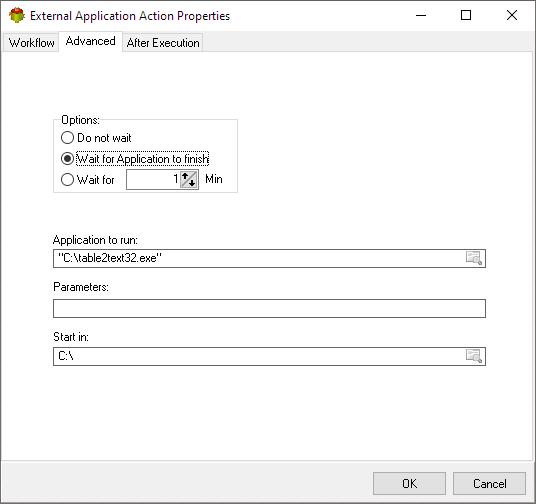This screenshot has width=536, height=504.
Task: Select the Wait for minutes radio button
Action: (67, 180)
